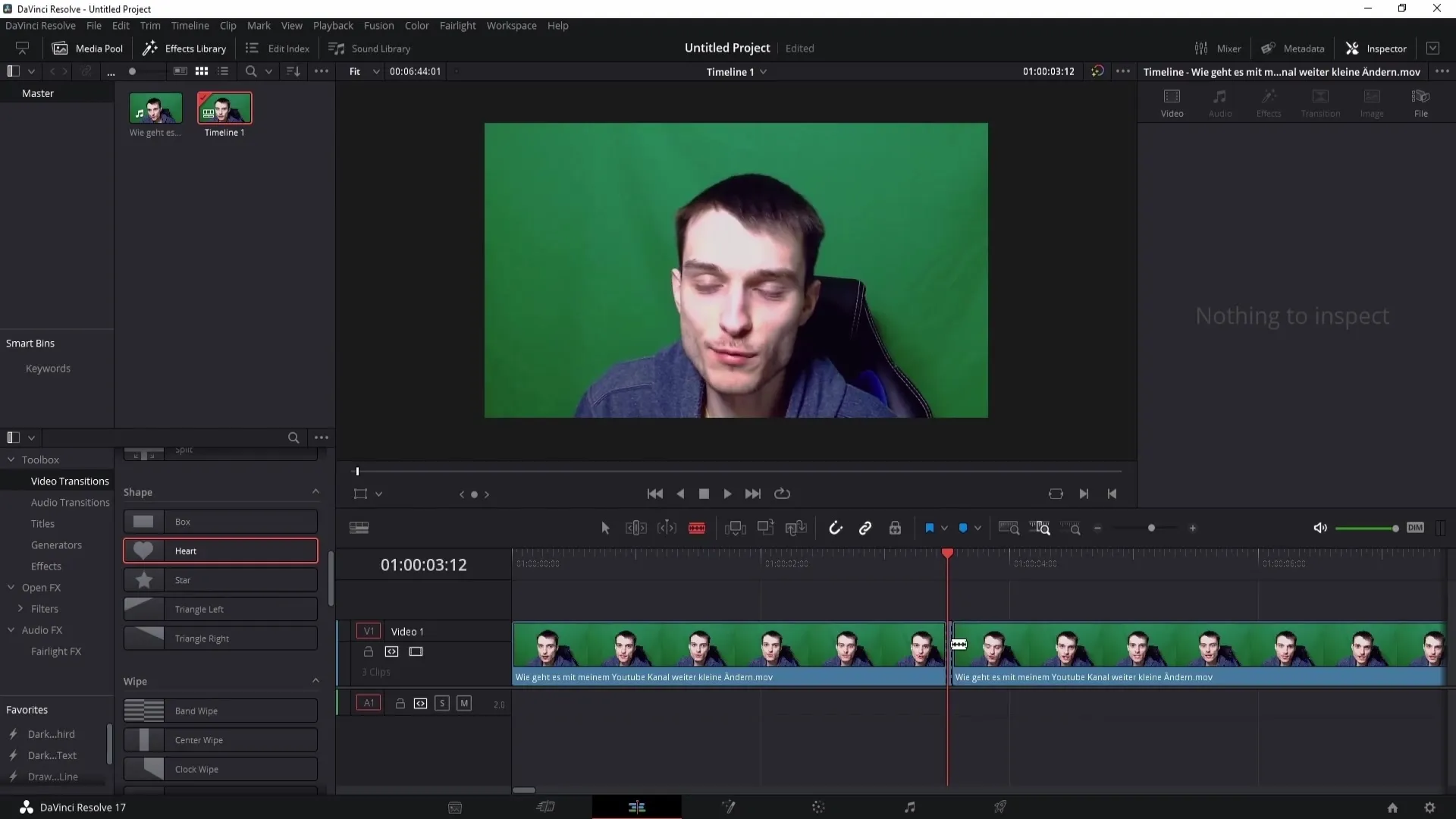
Task: Open the Playback menu in menu bar
Action: pyautogui.click(x=333, y=25)
